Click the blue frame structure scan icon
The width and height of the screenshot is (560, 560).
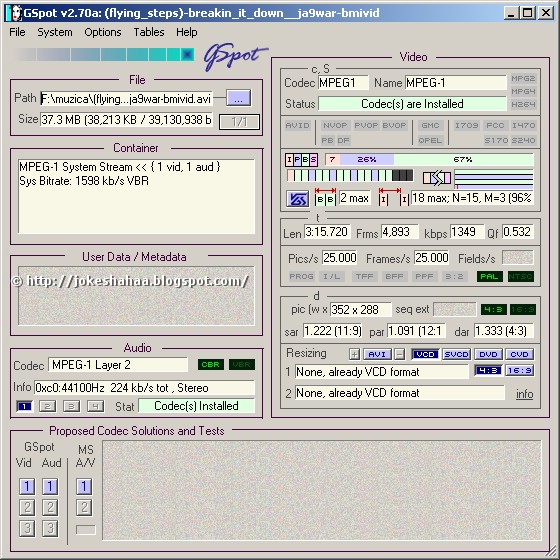tap(298, 199)
